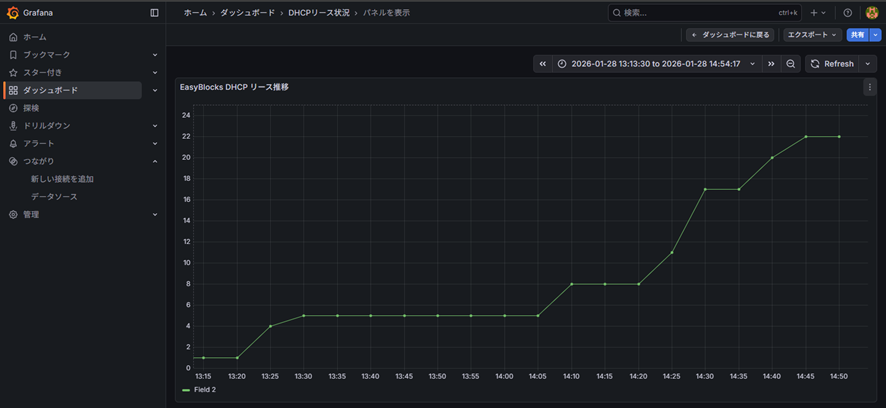Shift time range backward

(x=543, y=64)
